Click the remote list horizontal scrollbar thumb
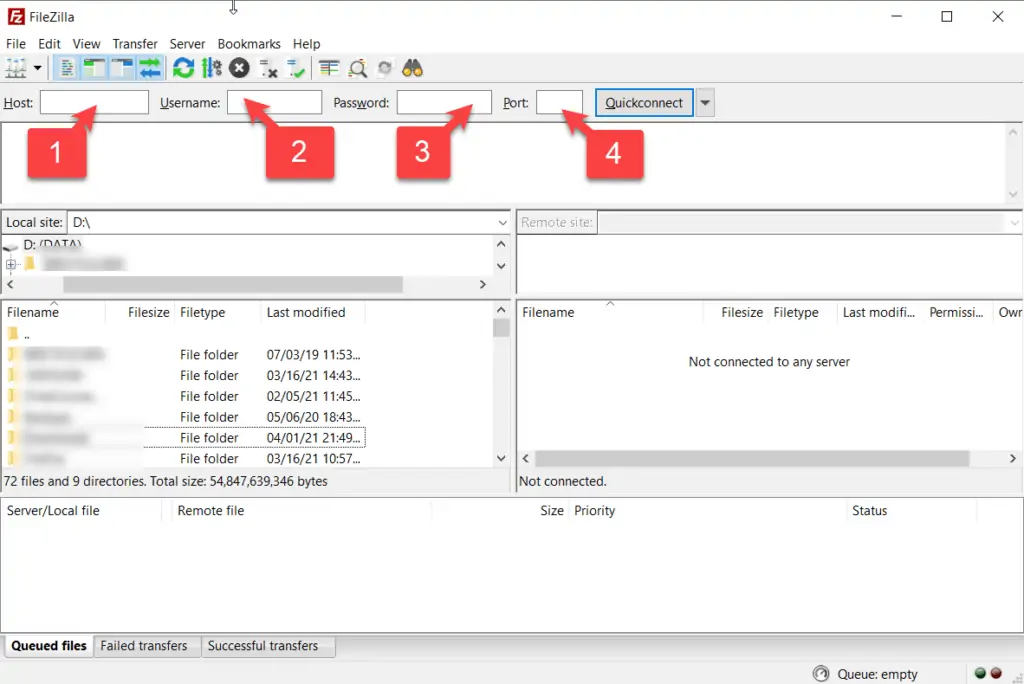Screen dimensions: 1024x684 coord(752,459)
